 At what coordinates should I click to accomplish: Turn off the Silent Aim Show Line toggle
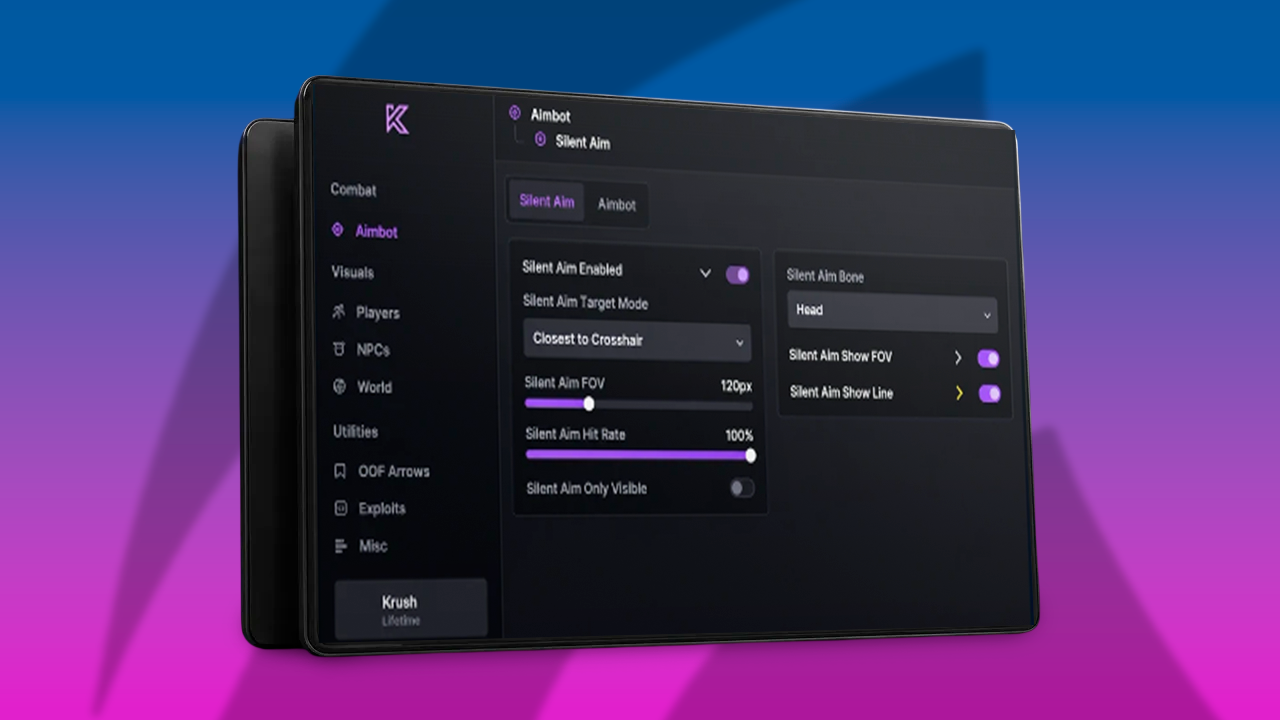click(989, 393)
